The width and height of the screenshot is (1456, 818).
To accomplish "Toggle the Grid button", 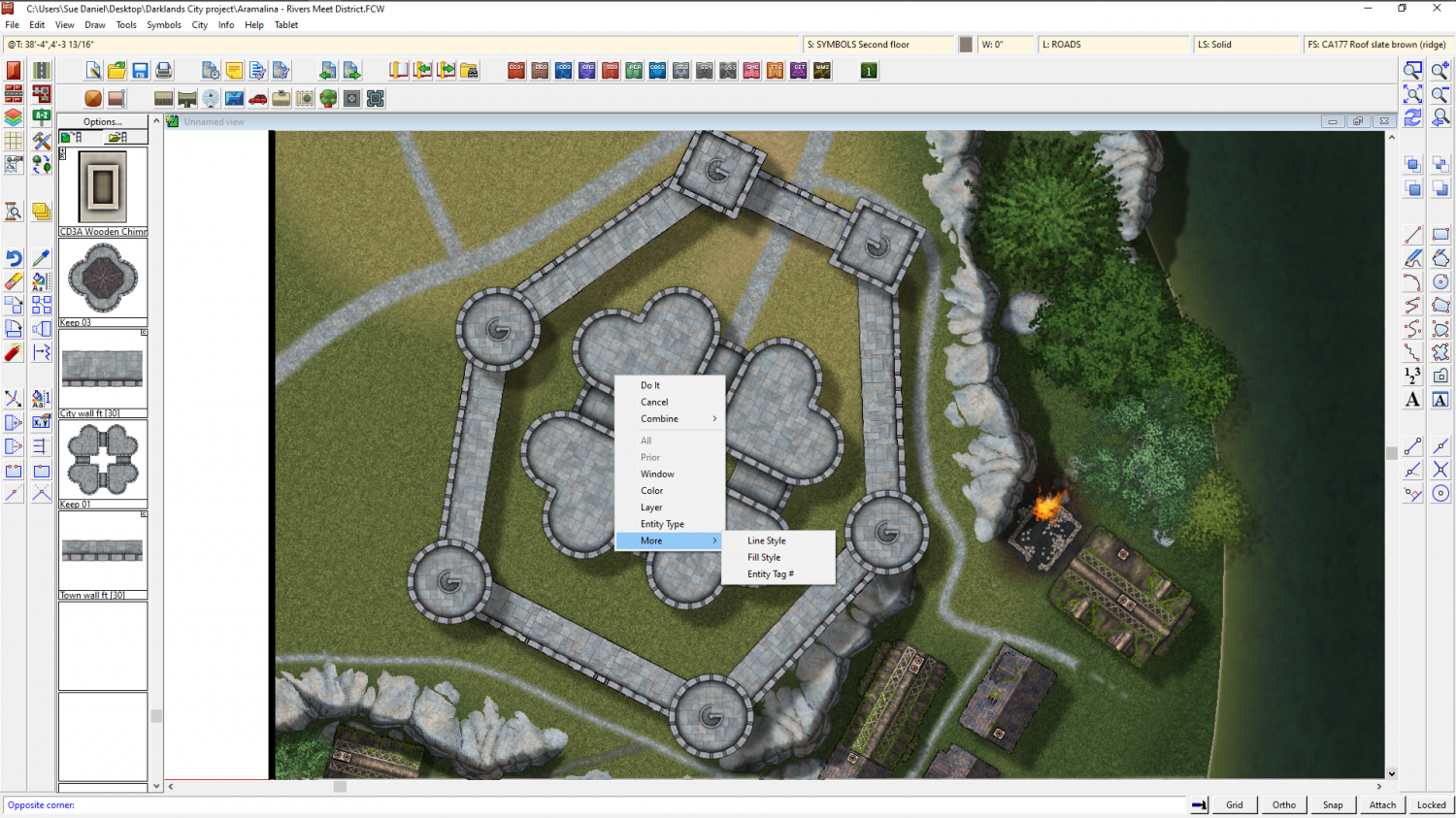I will (1235, 804).
